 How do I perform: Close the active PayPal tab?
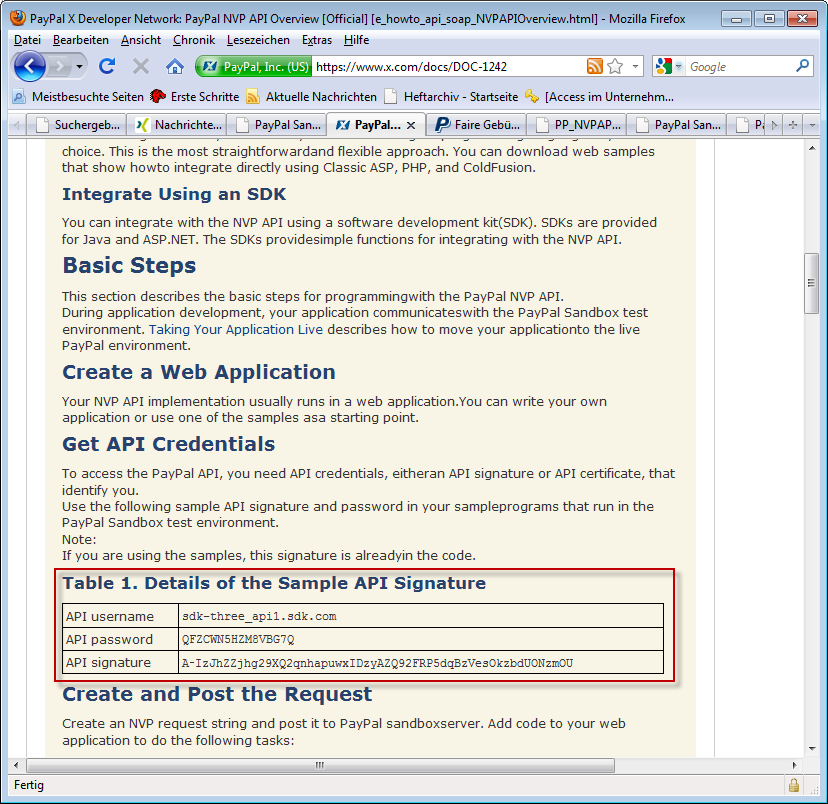[x=413, y=125]
